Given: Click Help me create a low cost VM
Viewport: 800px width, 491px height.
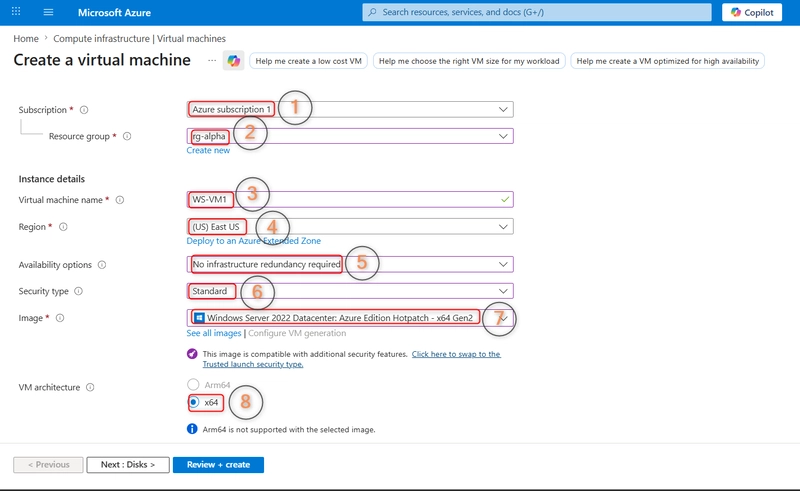Looking at the screenshot, I should point(308,61).
